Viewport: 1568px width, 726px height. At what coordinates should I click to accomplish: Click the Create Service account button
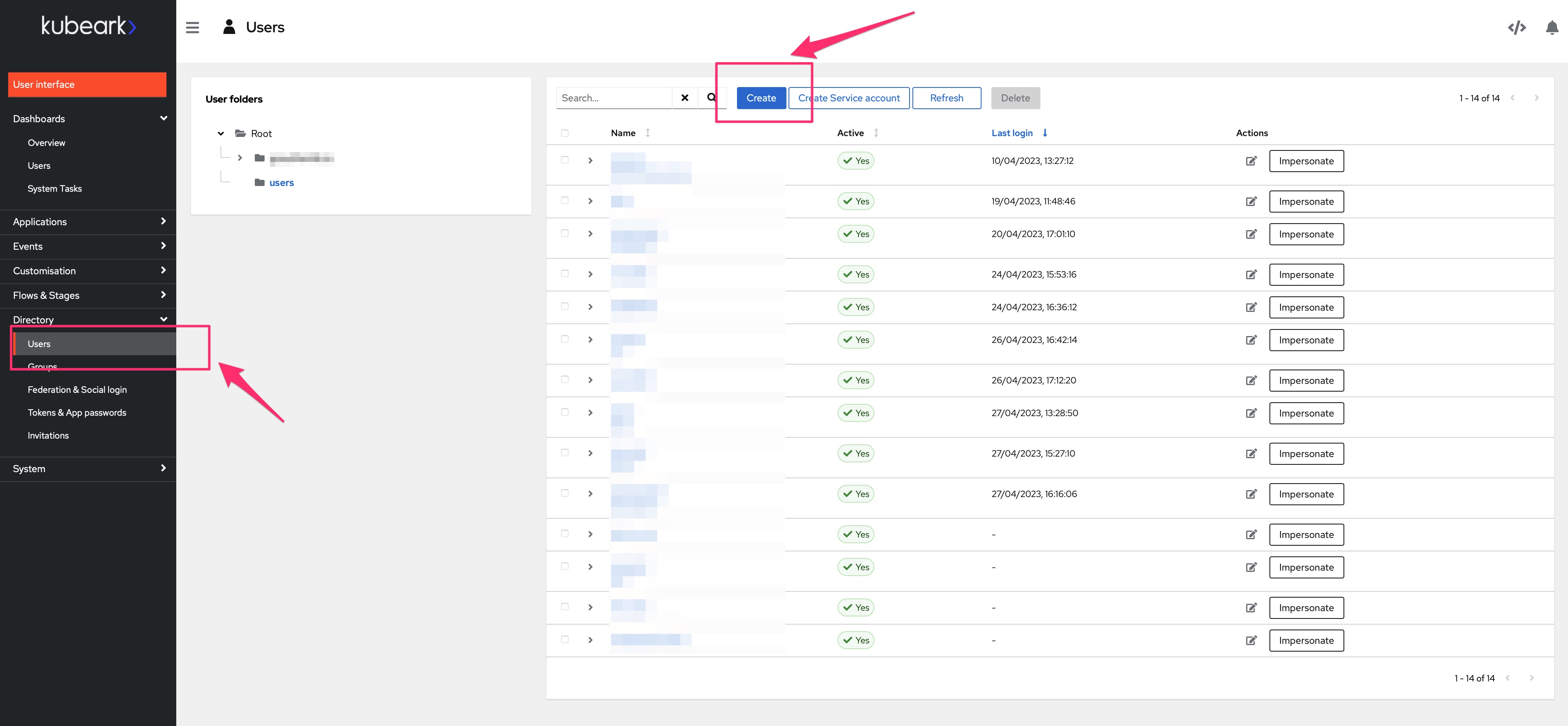[x=849, y=98]
